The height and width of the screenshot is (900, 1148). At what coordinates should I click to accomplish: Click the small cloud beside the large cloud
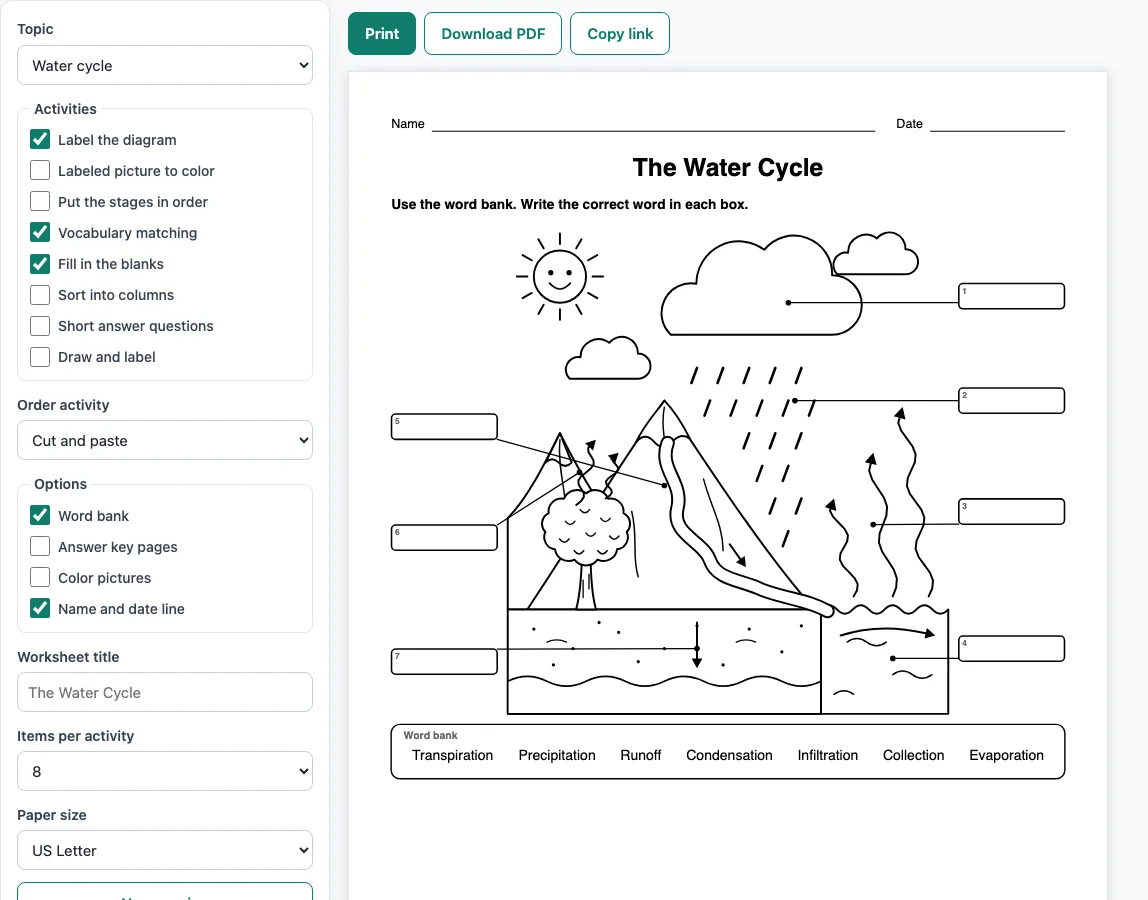pos(876,253)
